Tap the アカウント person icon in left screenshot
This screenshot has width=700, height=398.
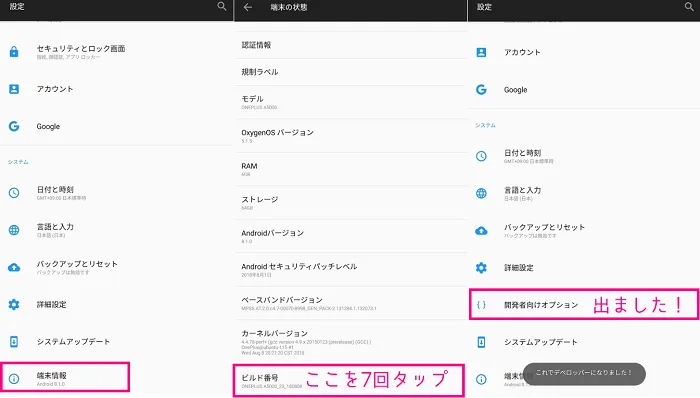click(x=14, y=89)
